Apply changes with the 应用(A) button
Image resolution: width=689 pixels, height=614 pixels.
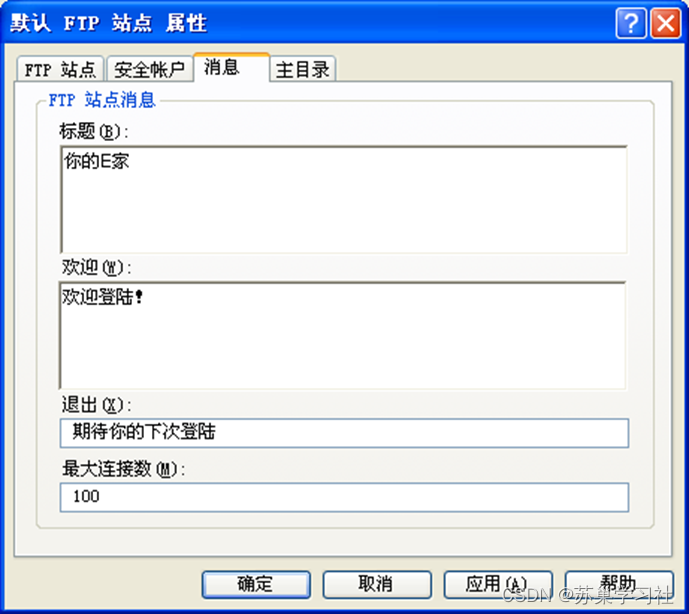click(x=498, y=585)
